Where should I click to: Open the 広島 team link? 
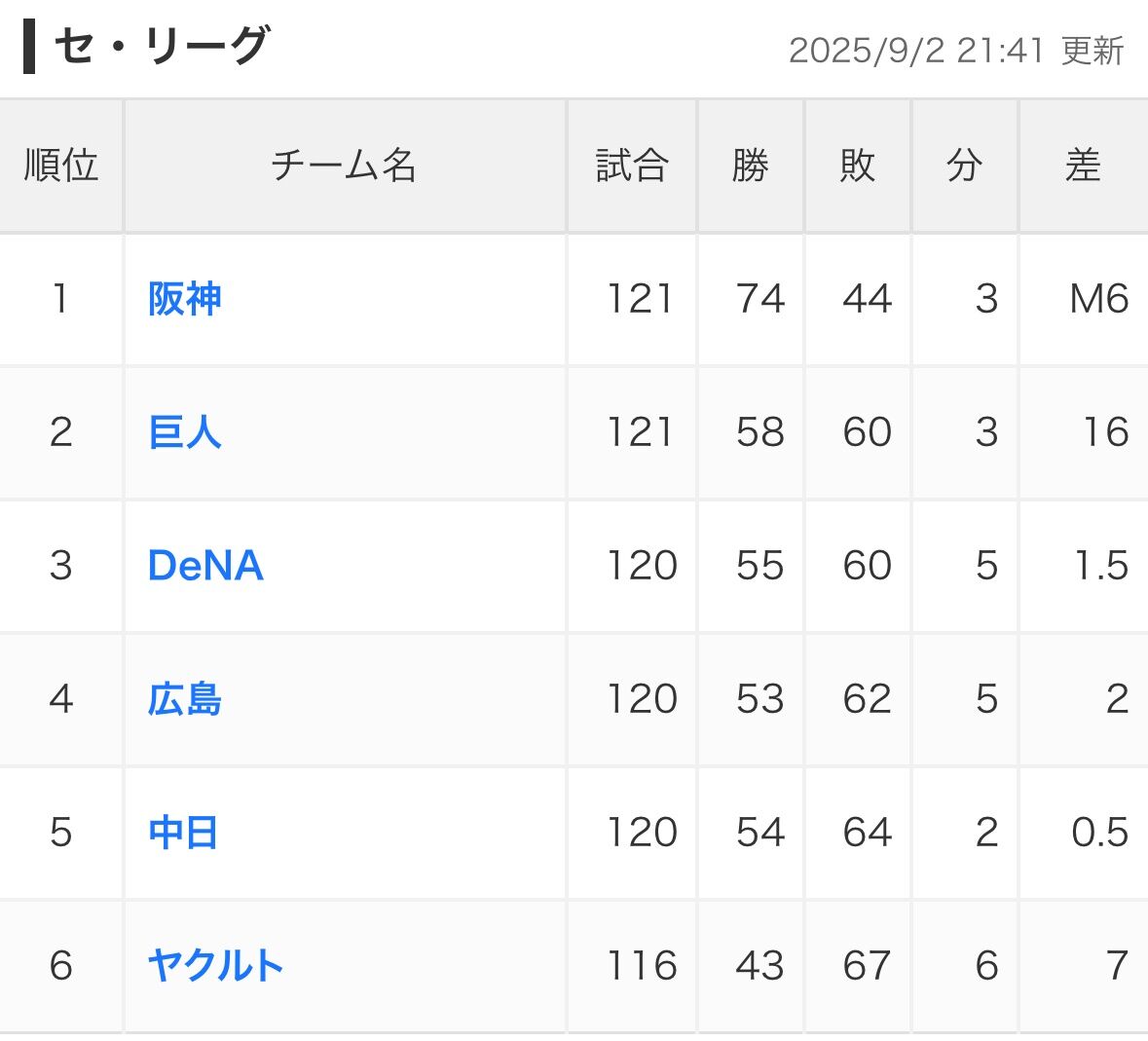[x=185, y=699]
